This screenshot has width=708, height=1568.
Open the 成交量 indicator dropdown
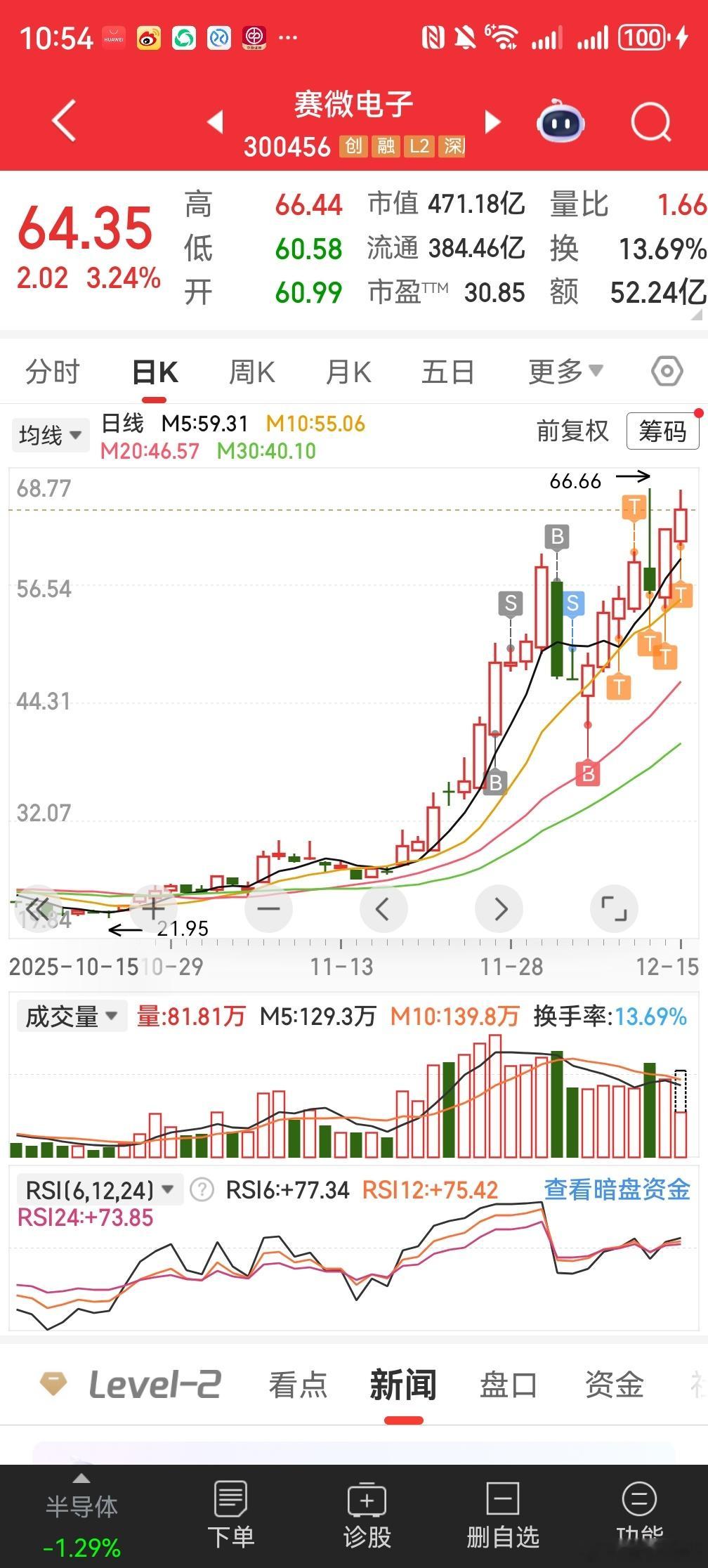[x=72, y=1016]
